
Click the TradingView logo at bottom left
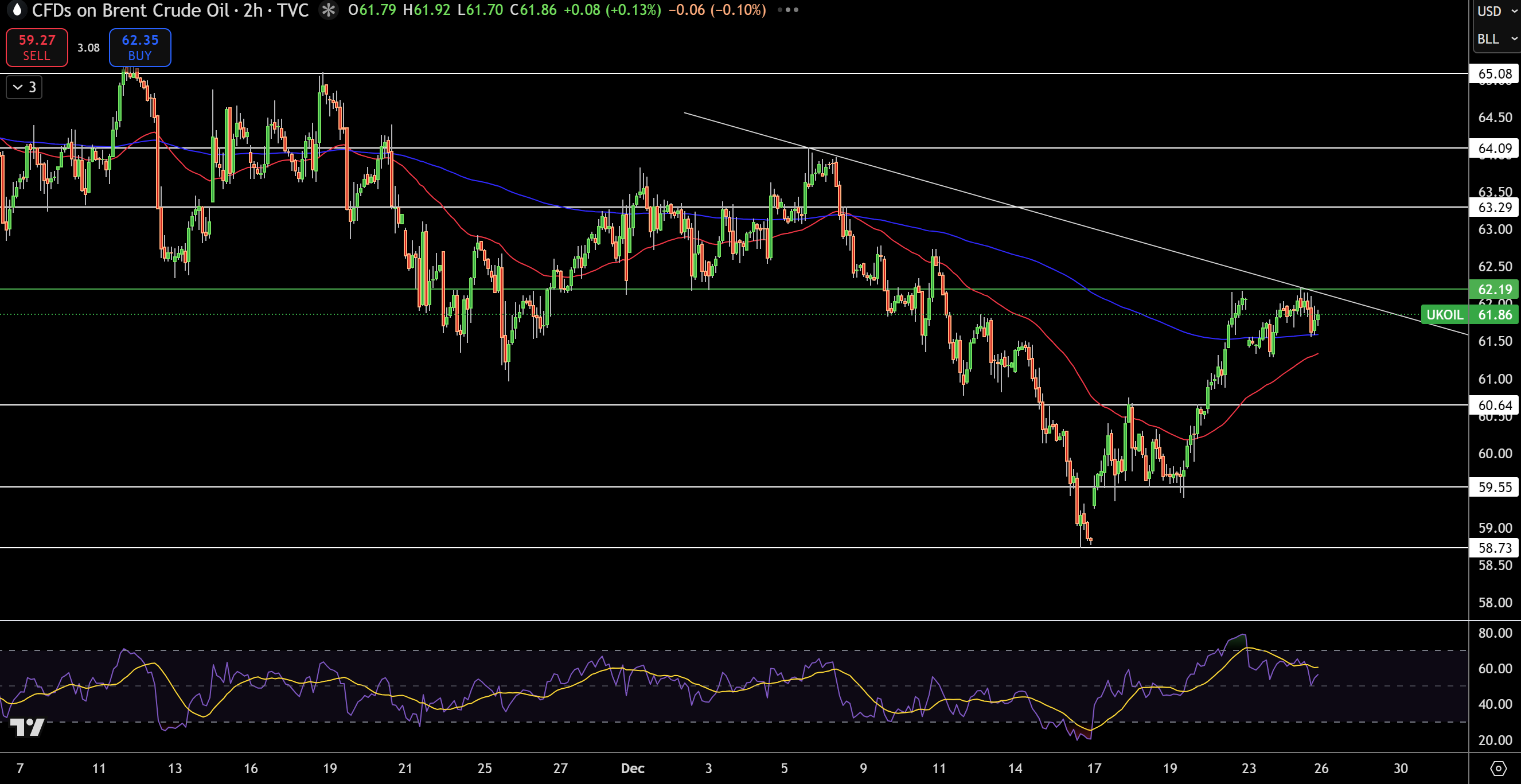pos(27,727)
